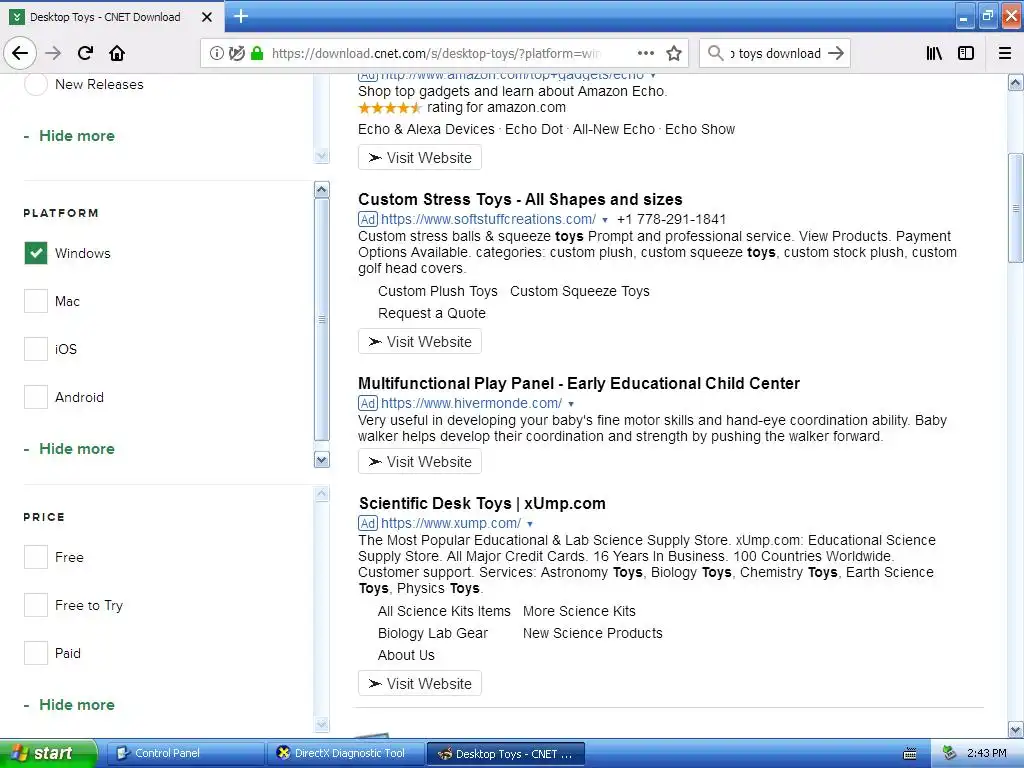Open Scientific Desk Toys xUmp.com headline
Image resolution: width=1024 pixels, height=768 pixels.
tap(482, 504)
